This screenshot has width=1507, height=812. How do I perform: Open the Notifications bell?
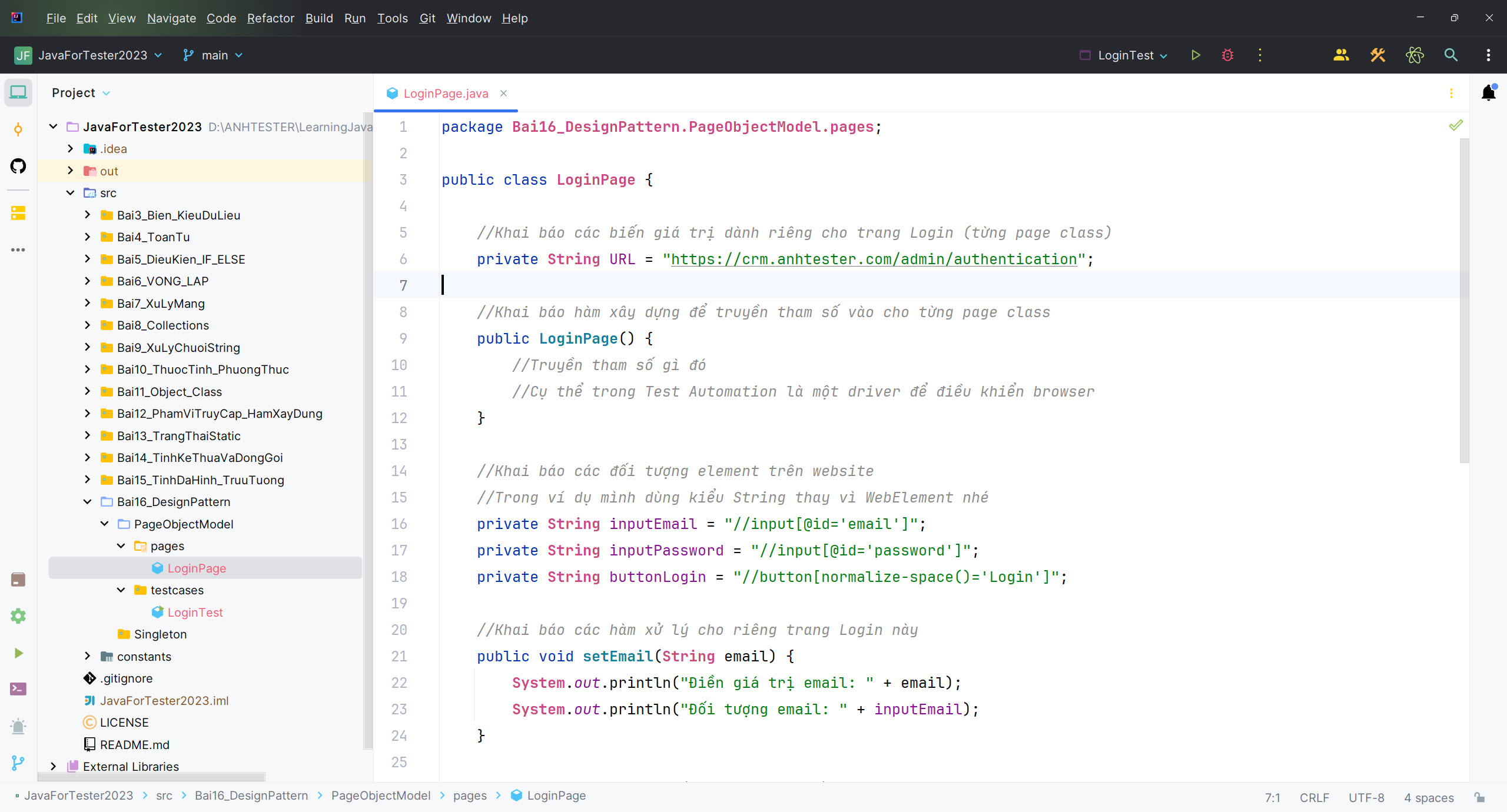click(1489, 93)
